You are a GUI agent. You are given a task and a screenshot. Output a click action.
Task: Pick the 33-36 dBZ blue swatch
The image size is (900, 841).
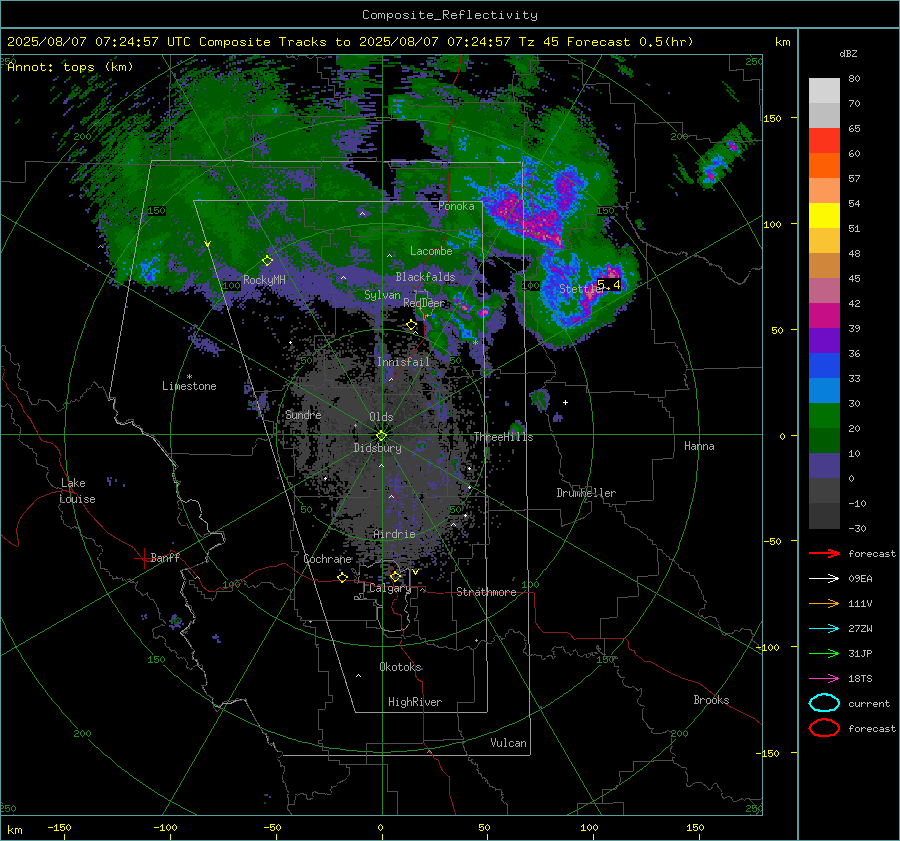[x=824, y=365]
